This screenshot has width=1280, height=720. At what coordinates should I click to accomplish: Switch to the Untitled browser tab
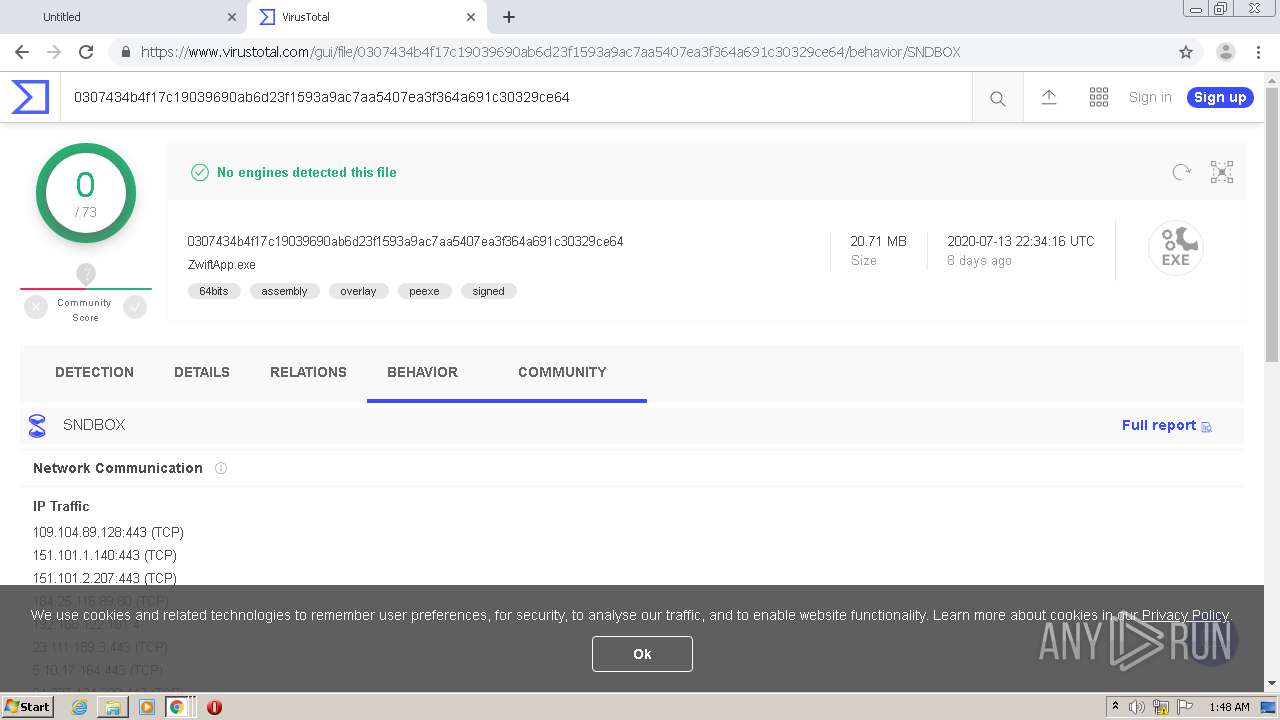pos(124,17)
